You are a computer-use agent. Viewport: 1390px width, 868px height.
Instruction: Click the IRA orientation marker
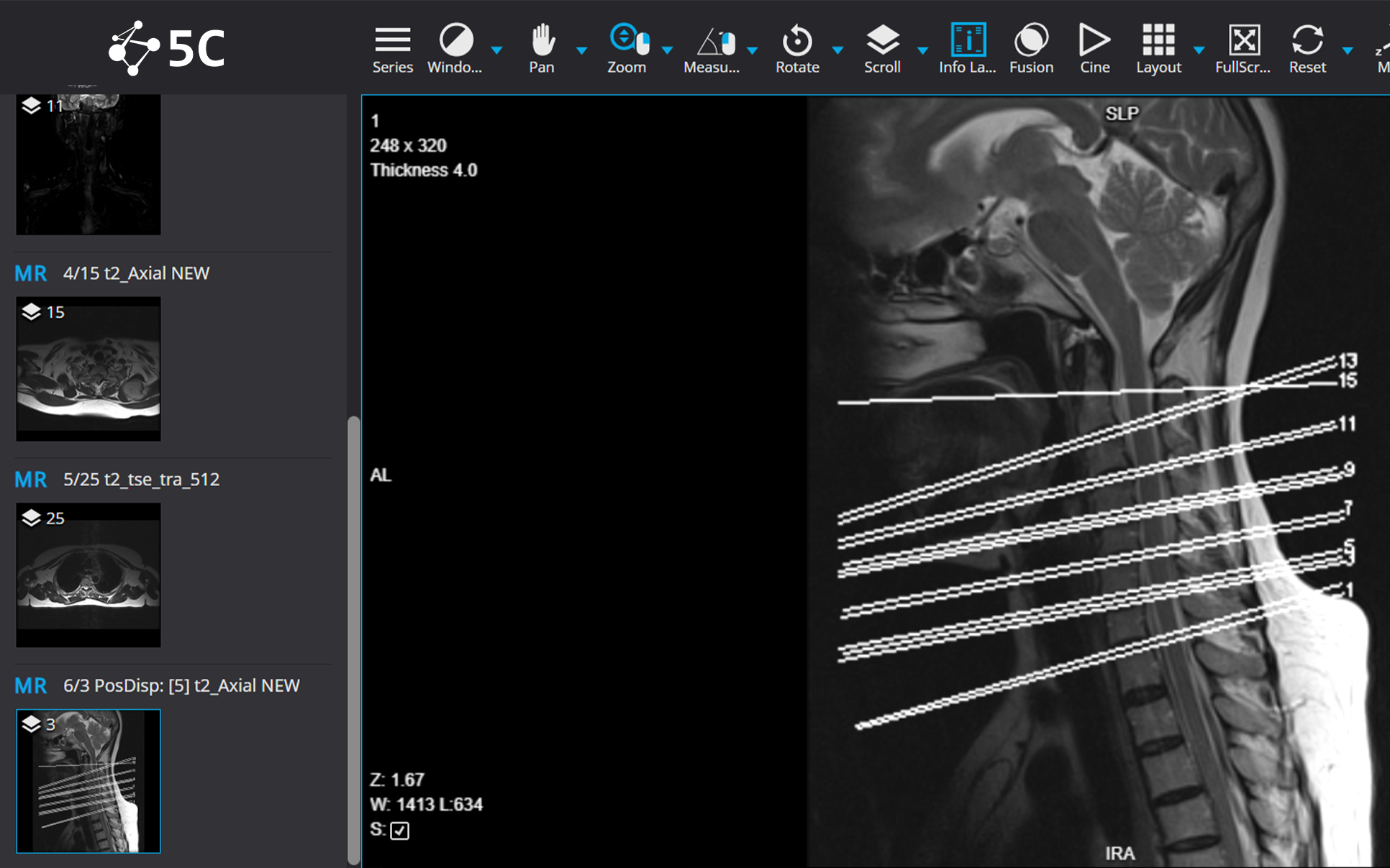(x=1120, y=854)
